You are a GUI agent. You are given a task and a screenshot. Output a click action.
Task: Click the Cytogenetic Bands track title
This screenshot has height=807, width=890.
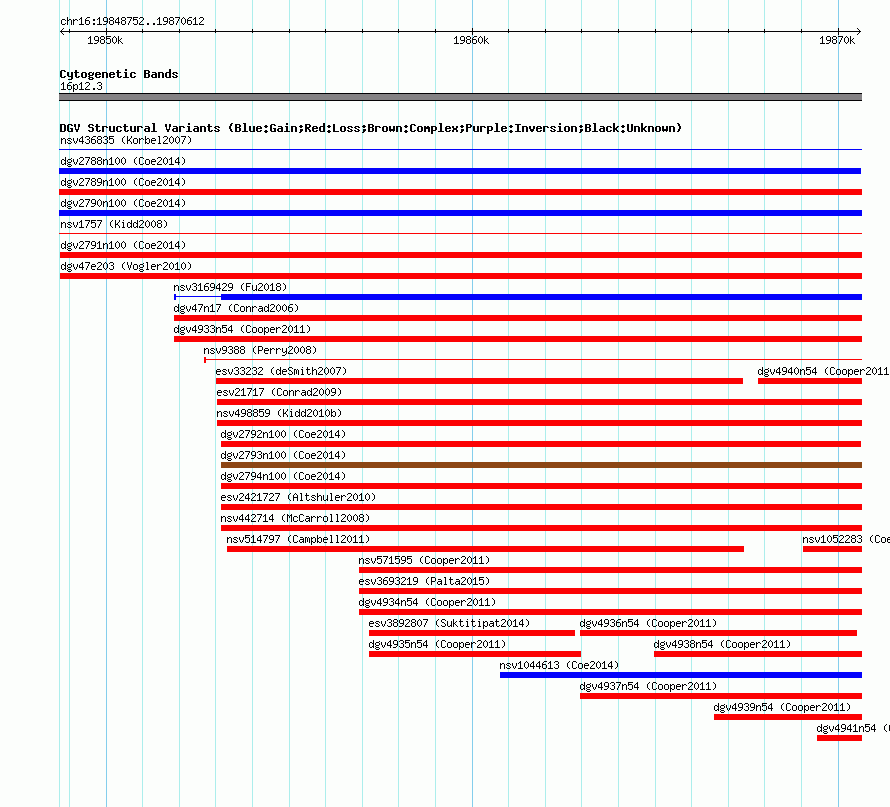pos(119,74)
